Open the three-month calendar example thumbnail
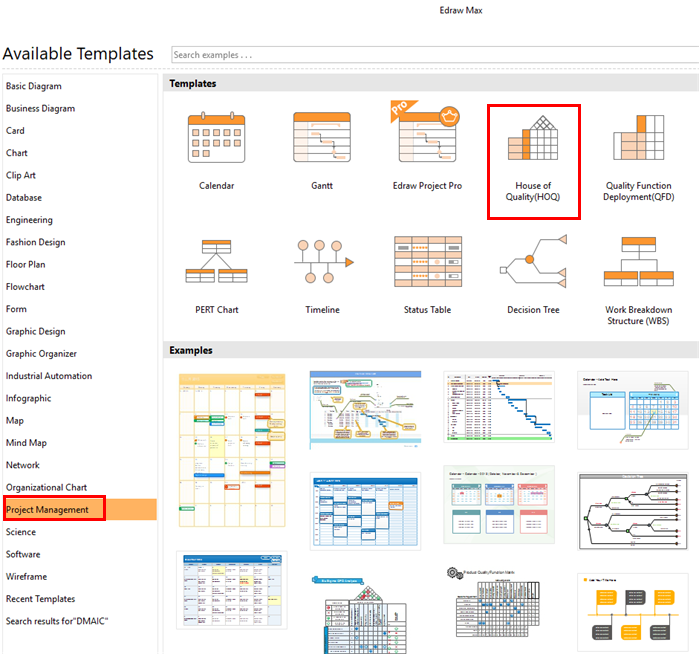Image resolution: width=699 pixels, height=654 pixels. tap(499, 505)
